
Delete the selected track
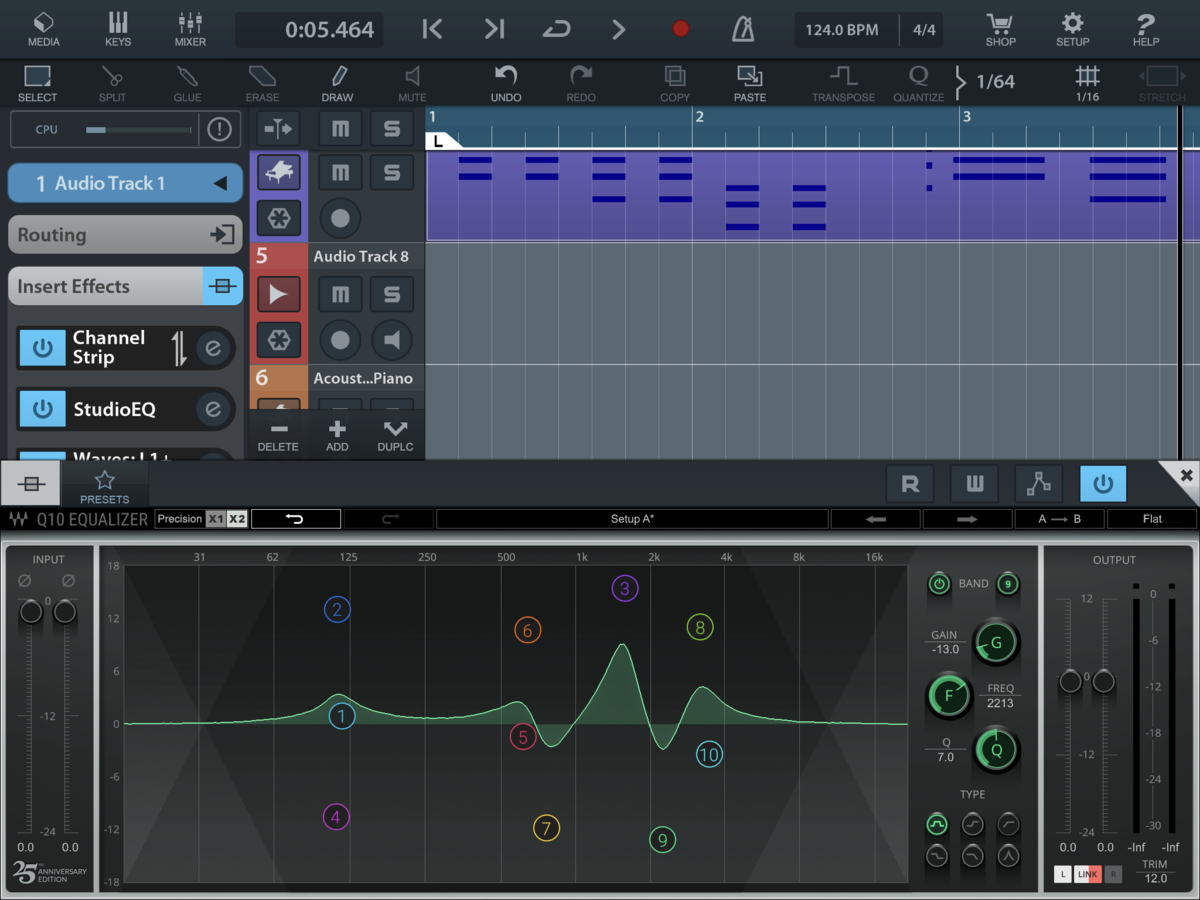pyautogui.click(x=278, y=436)
